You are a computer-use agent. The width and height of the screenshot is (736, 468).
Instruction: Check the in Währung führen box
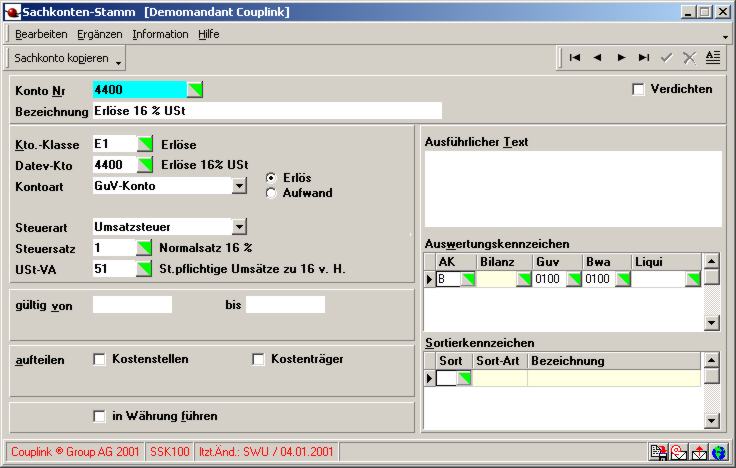tap(99, 416)
